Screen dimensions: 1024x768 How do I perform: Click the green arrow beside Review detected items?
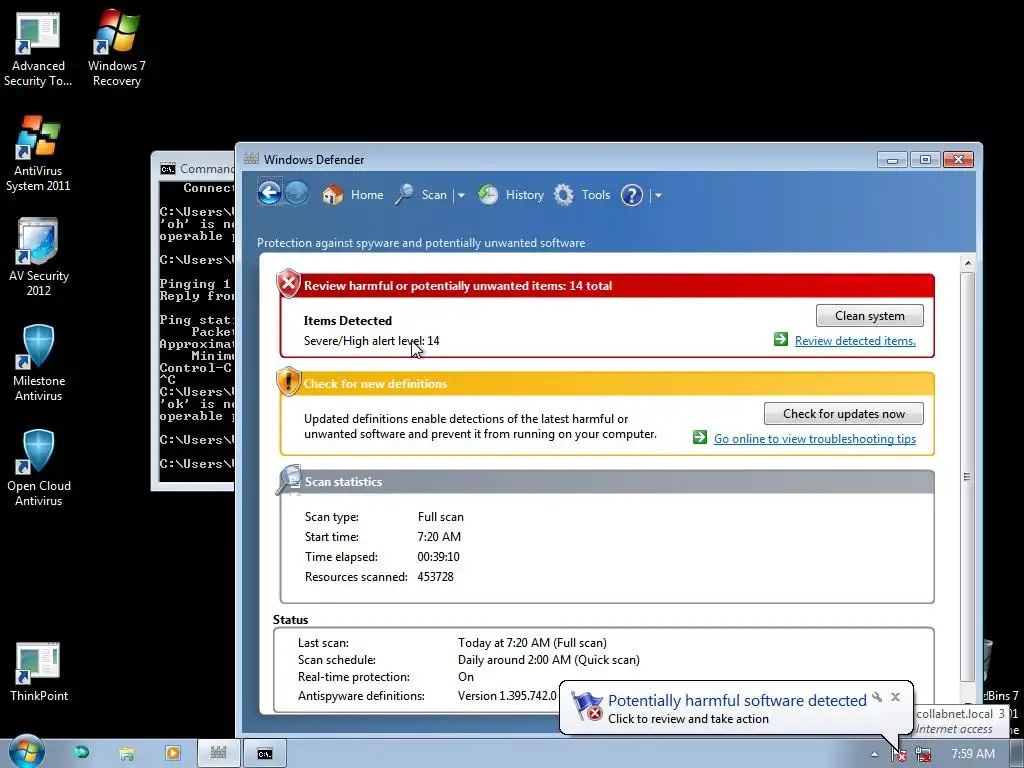(780, 339)
